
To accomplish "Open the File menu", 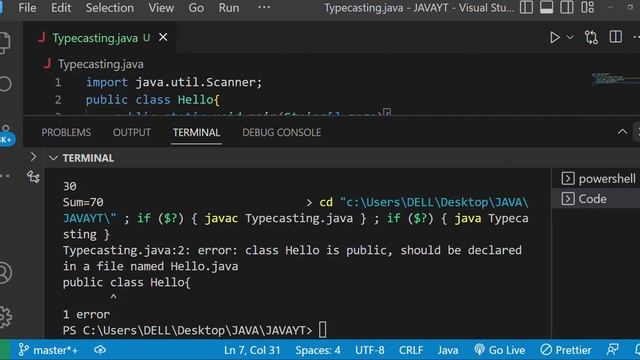I will coord(27,8).
